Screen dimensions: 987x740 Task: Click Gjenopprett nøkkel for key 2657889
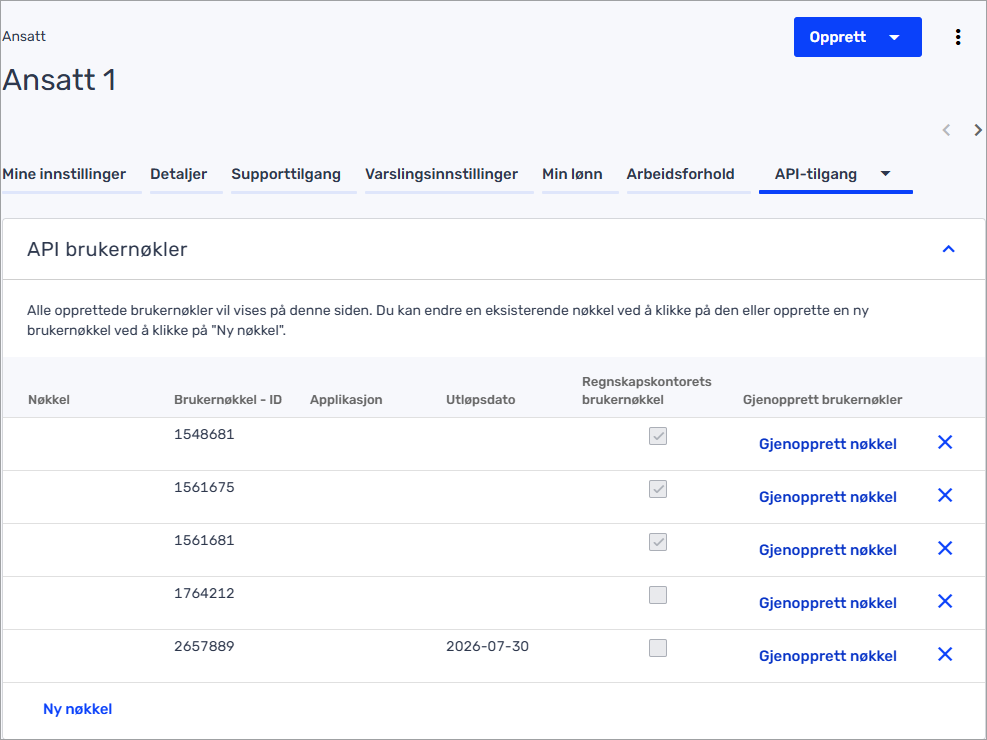click(827, 656)
